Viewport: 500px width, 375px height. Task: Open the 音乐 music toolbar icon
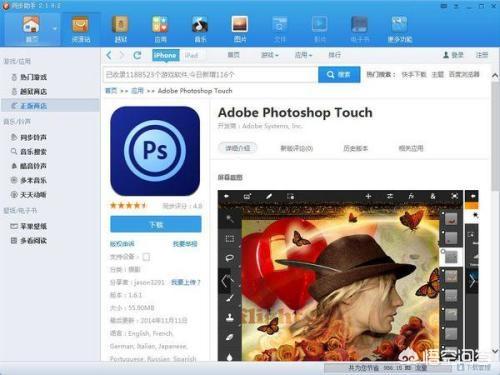click(x=200, y=29)
